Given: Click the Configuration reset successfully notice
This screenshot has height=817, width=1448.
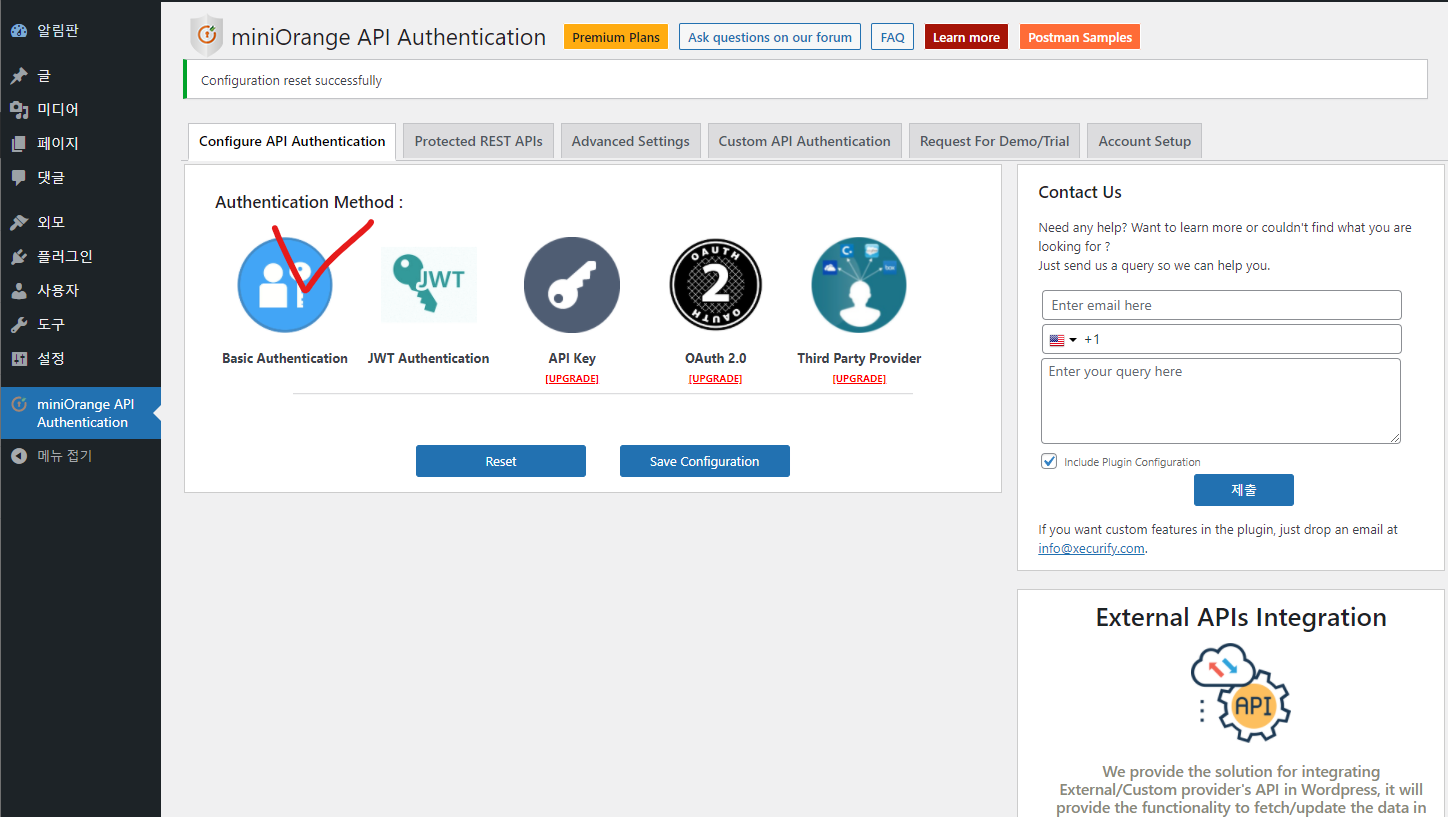Looking at the screenshot, I should tap(805, 80).
